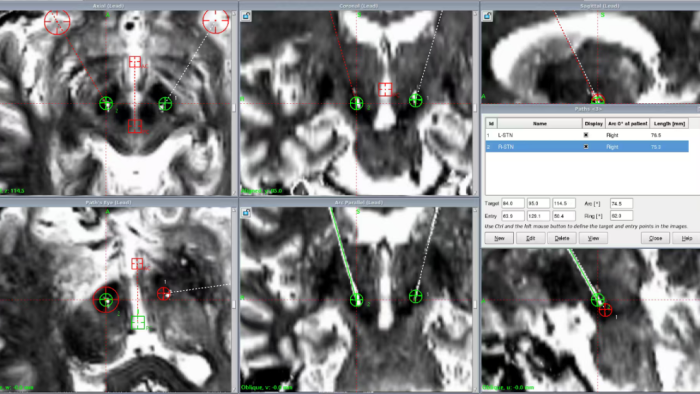This screenshot has width=700, height=394.
Task: Click the Coronal view vertical scrollbar handle
Action: (x=475, y=108)
